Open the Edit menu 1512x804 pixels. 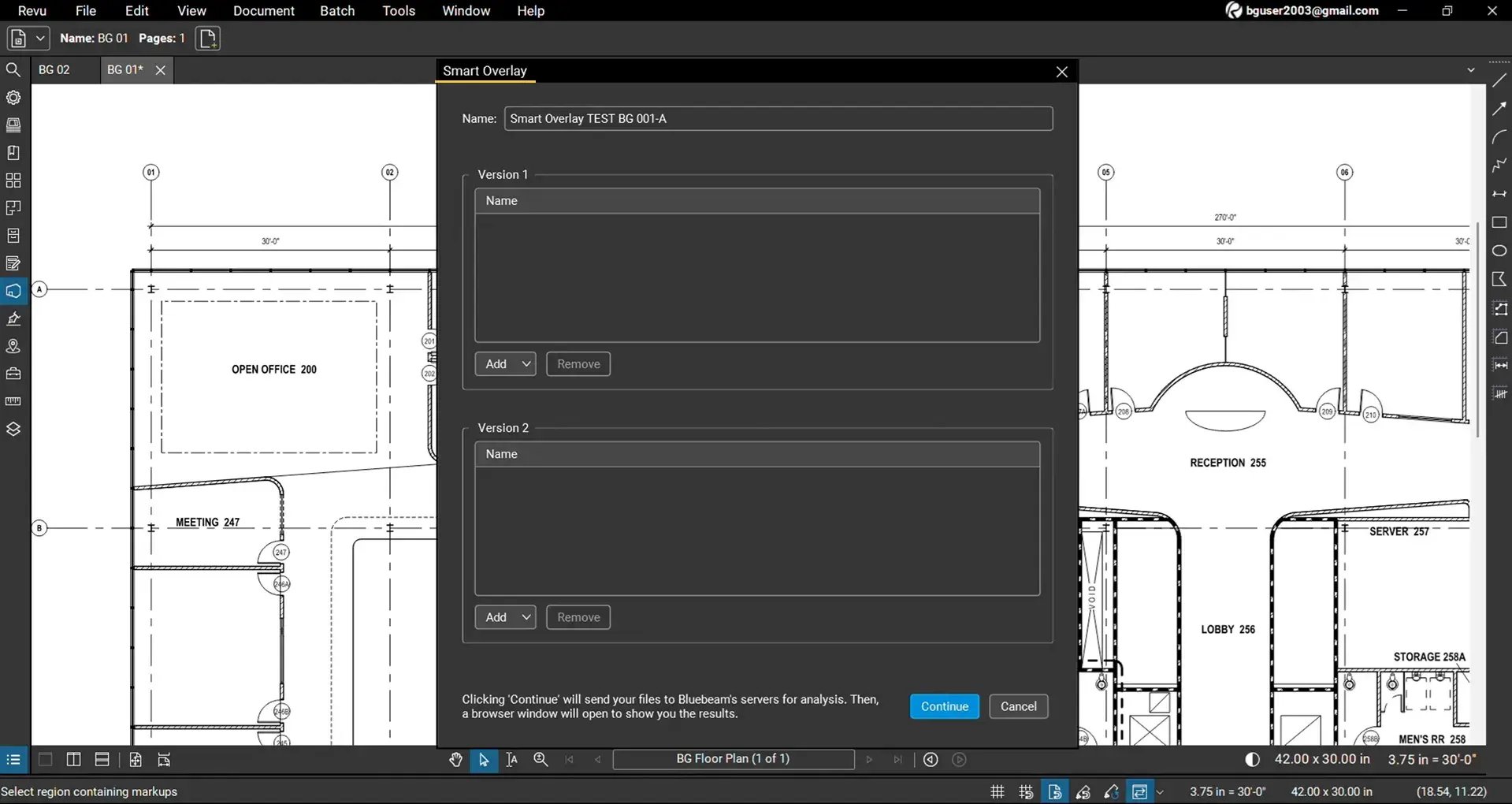tap(136, 11)
